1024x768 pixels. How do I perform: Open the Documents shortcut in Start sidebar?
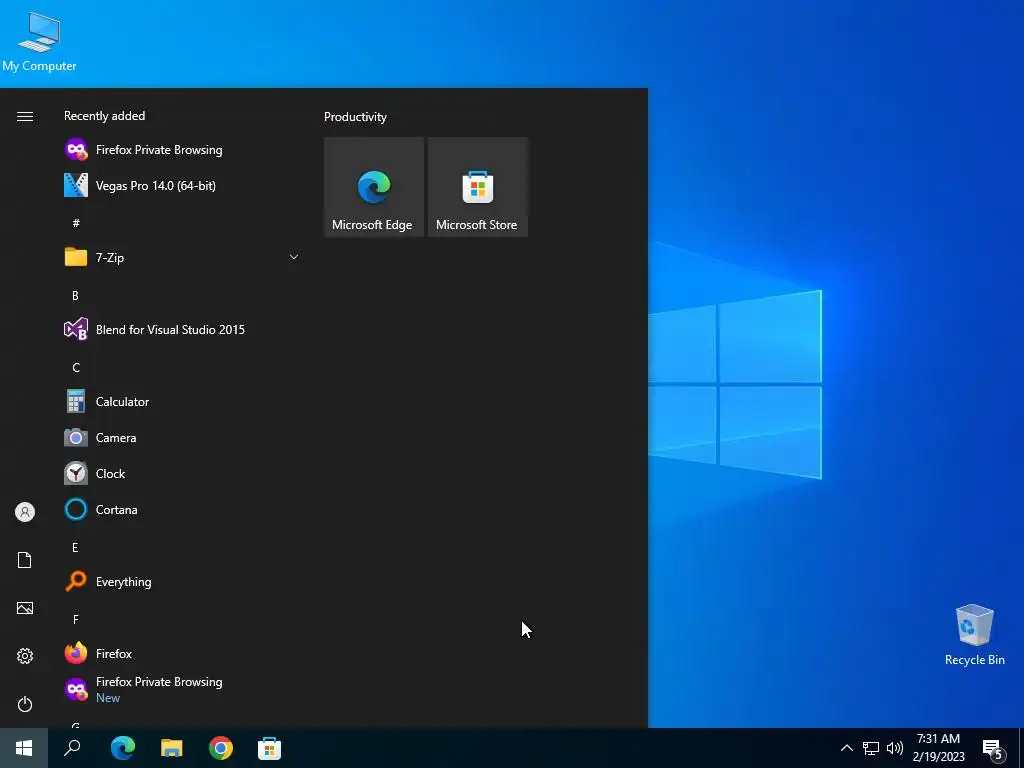click(x=25, y=560)
